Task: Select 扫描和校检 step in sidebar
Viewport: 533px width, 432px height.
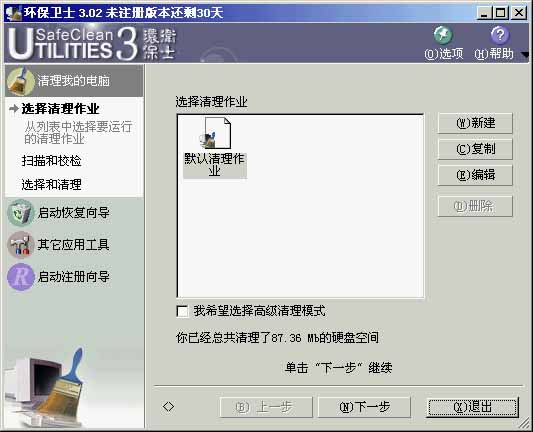Action: tap(51, 161)
